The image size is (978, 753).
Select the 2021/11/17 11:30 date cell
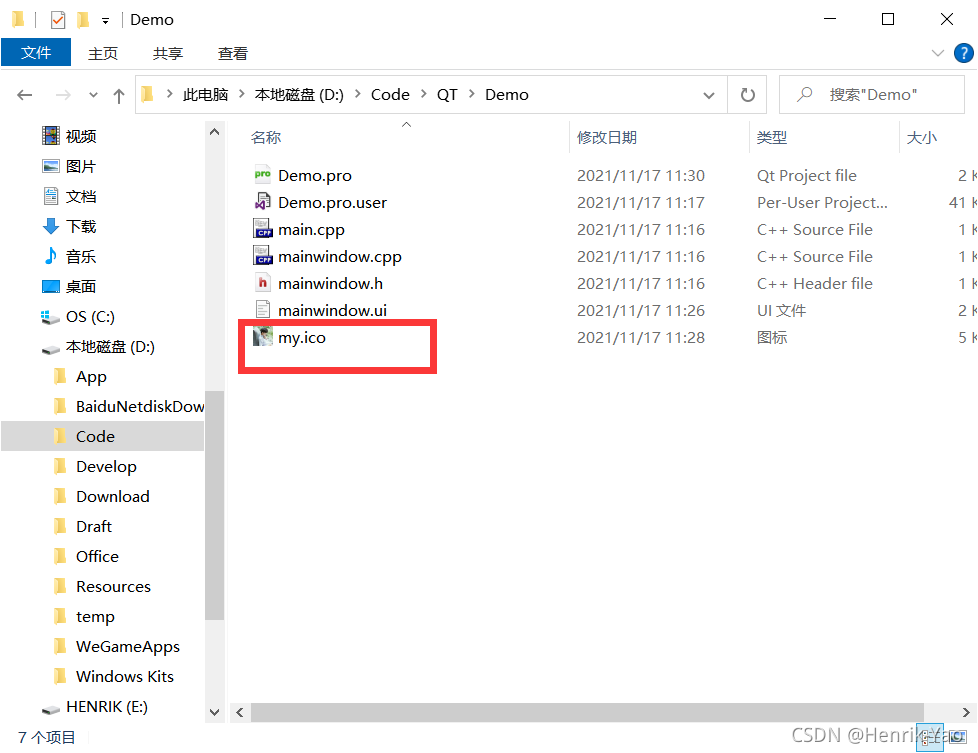[641, 175]
